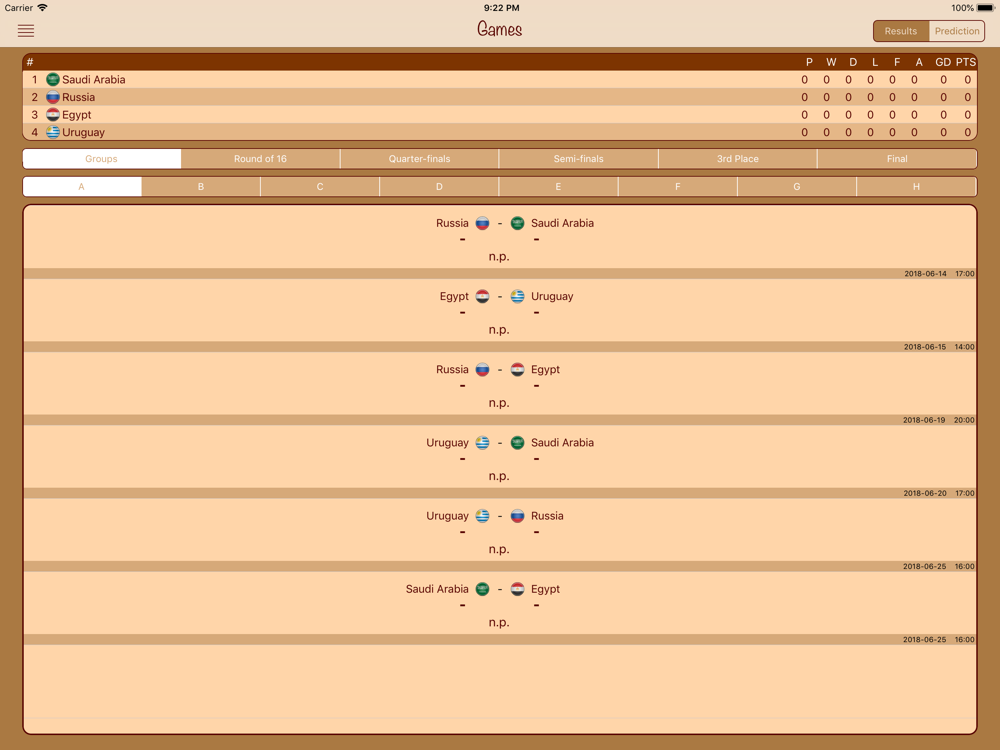Open the Final tab
The height and width of the screenshot is (750, 1000).
[x=897, y=159]
